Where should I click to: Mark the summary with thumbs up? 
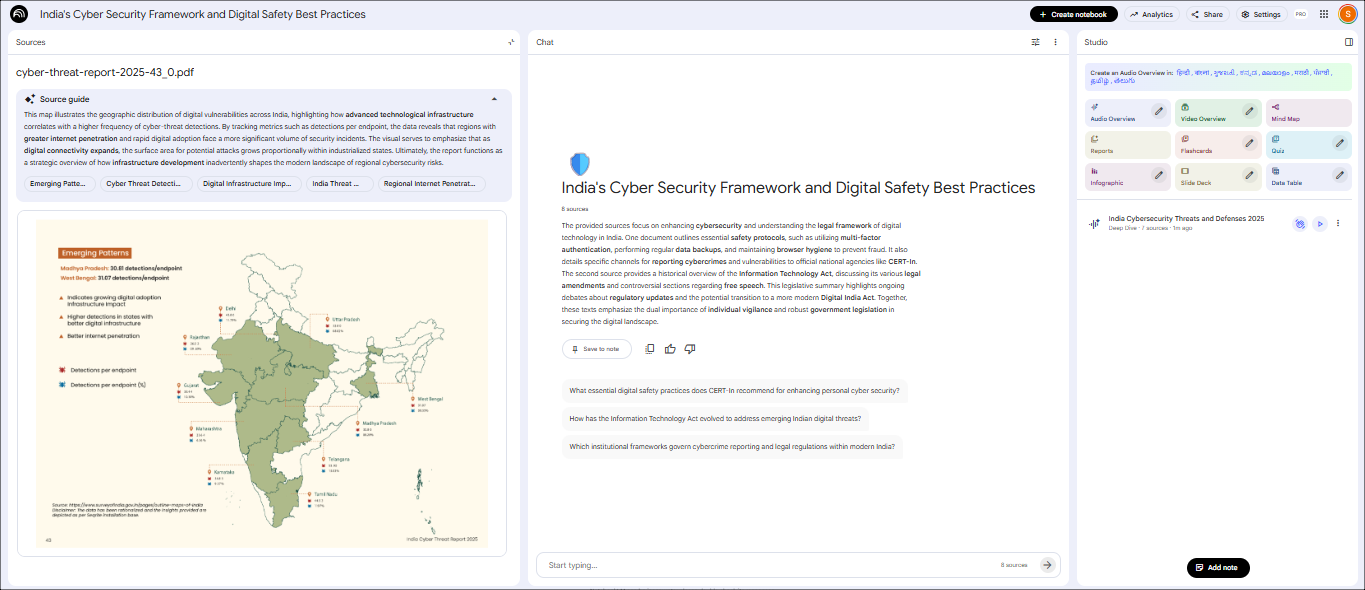click(670, 349)
